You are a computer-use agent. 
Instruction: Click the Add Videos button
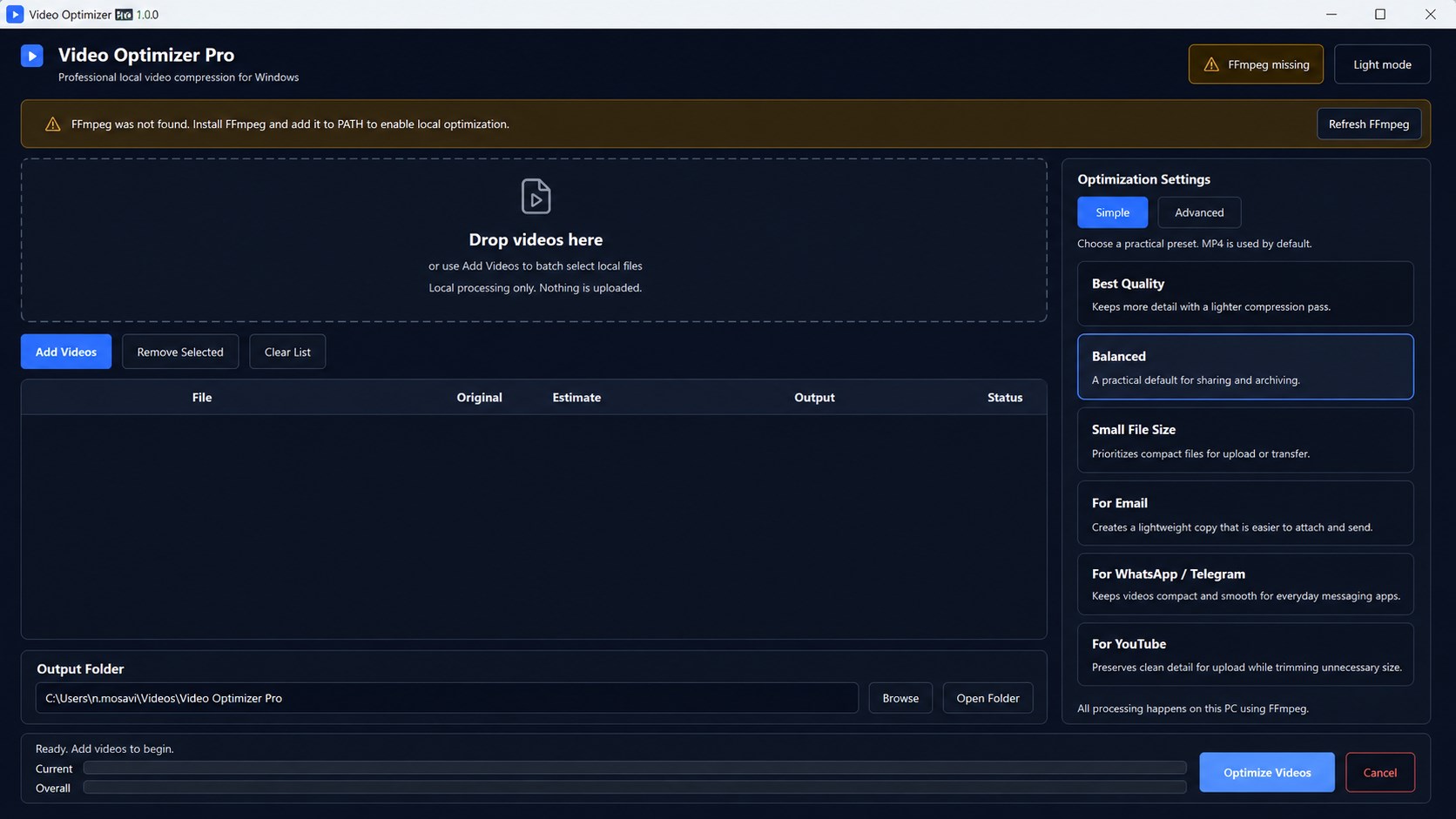[x=66, y=352]
